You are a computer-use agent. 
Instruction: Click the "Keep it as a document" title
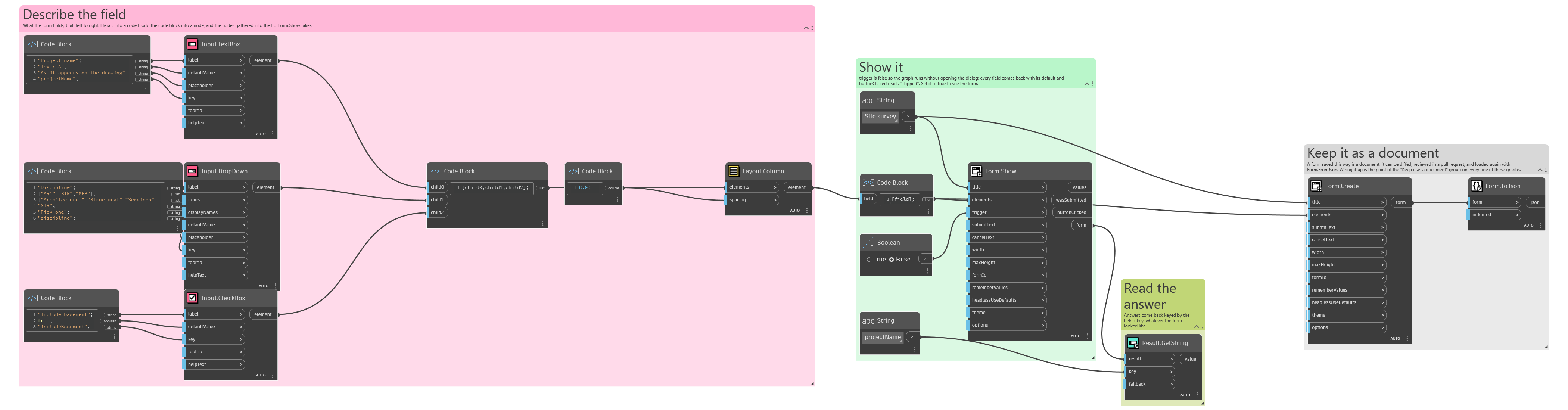point(1373,153)
